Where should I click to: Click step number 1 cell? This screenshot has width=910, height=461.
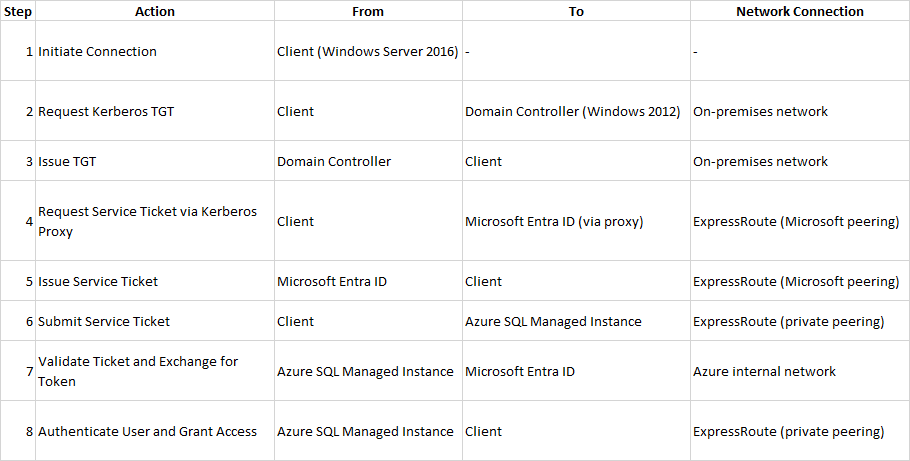[x=17, y=51]
